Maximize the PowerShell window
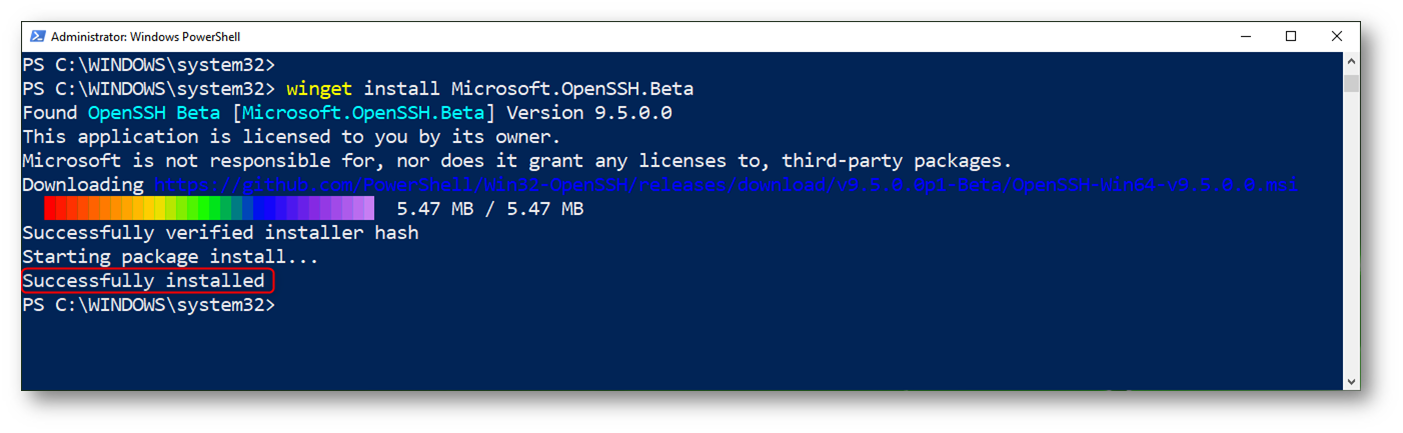Image resolution: width=1403 pixels, height=433 pixels. [x=1291, y=36]
